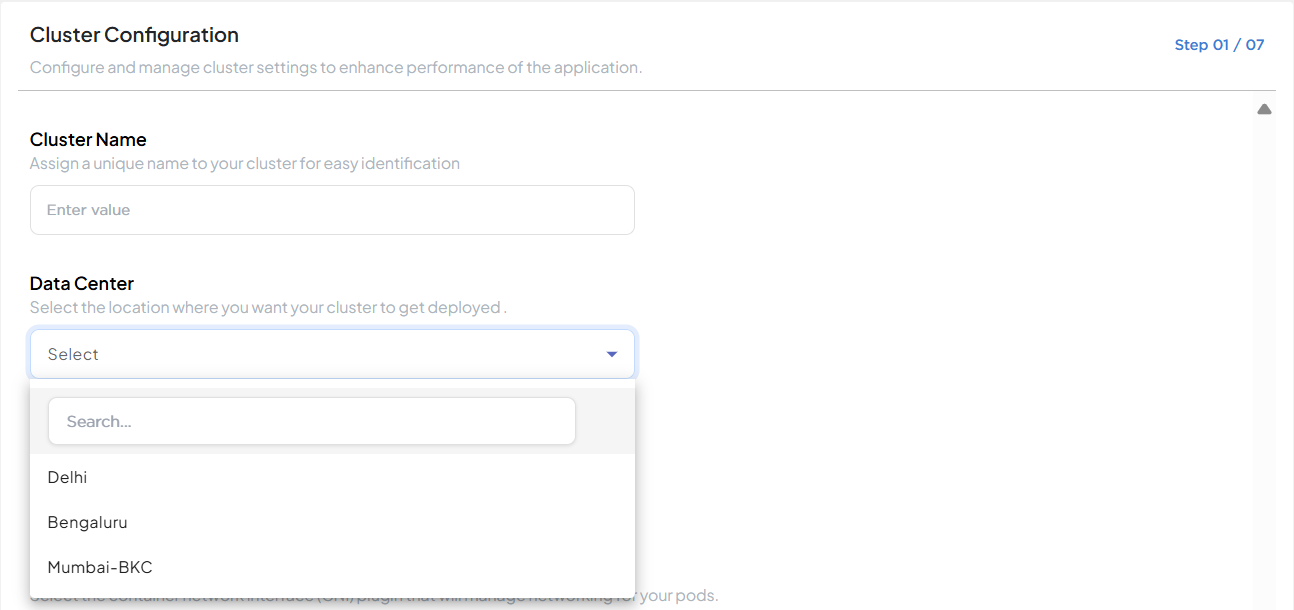Screen dimensions: 1294x610
Task: Click the Cluster Configuration page heading
Action: click(134, 35)
